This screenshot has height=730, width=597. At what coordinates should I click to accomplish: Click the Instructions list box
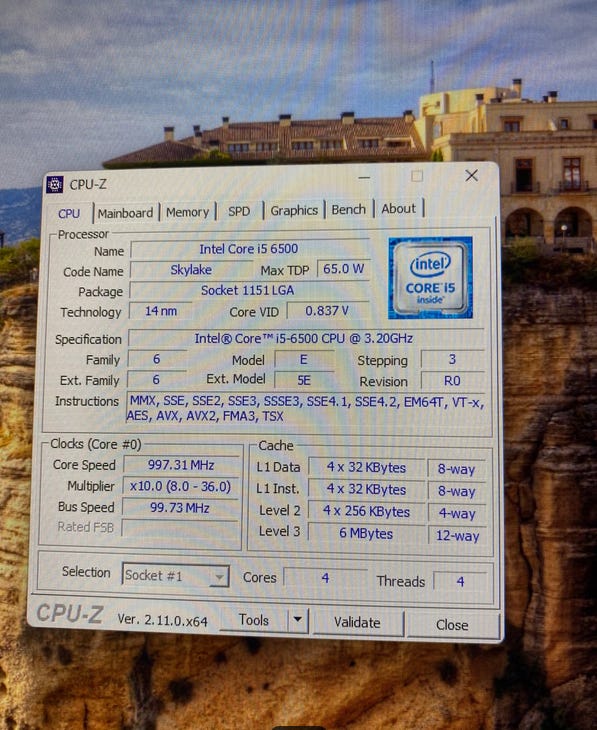click(x=307, y=408)
